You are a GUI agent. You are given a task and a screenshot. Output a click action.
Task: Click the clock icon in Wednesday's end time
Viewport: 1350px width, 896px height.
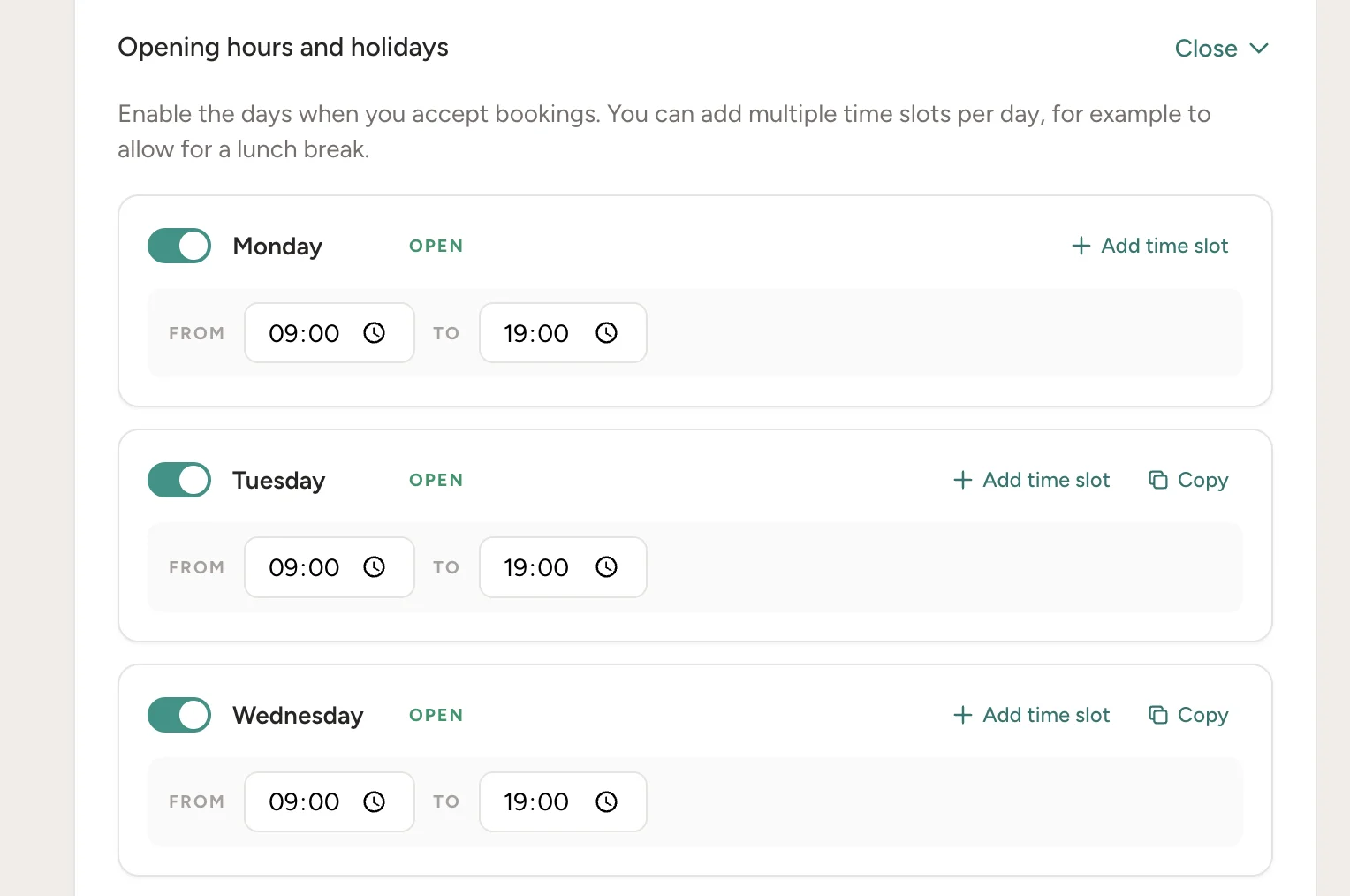point(607,802)
